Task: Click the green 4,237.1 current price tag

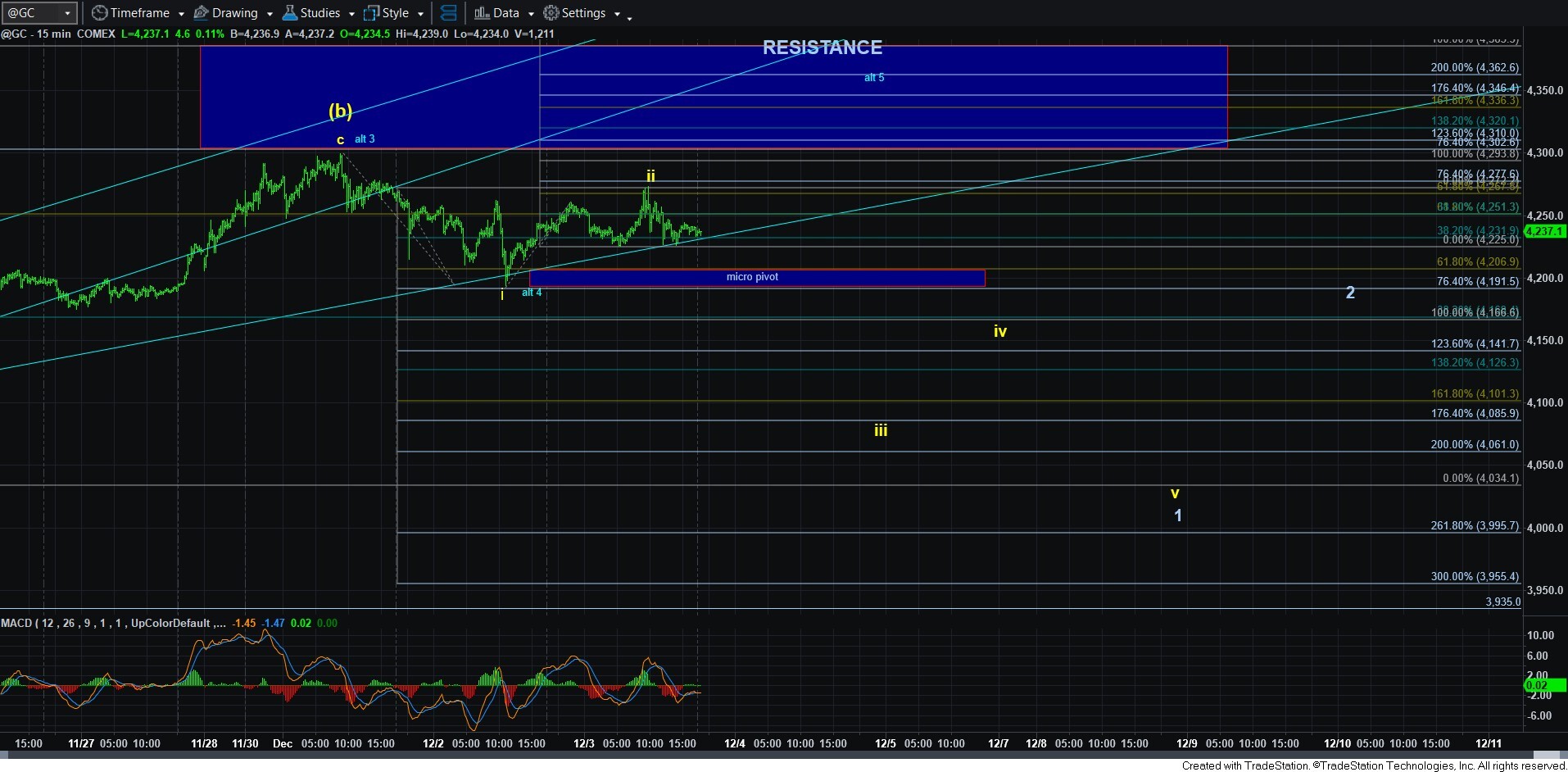Action: [x=1543, y=231]
